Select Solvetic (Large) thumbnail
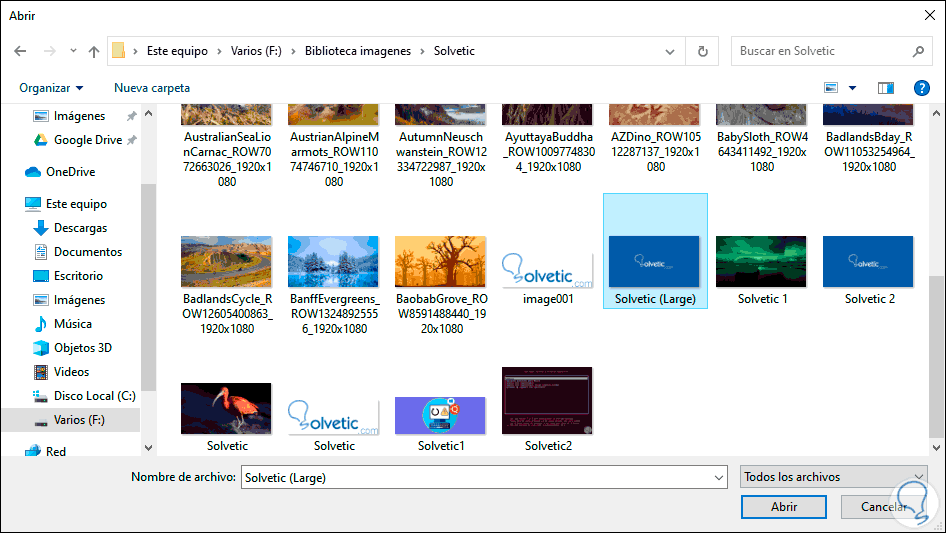 point(654,261)
